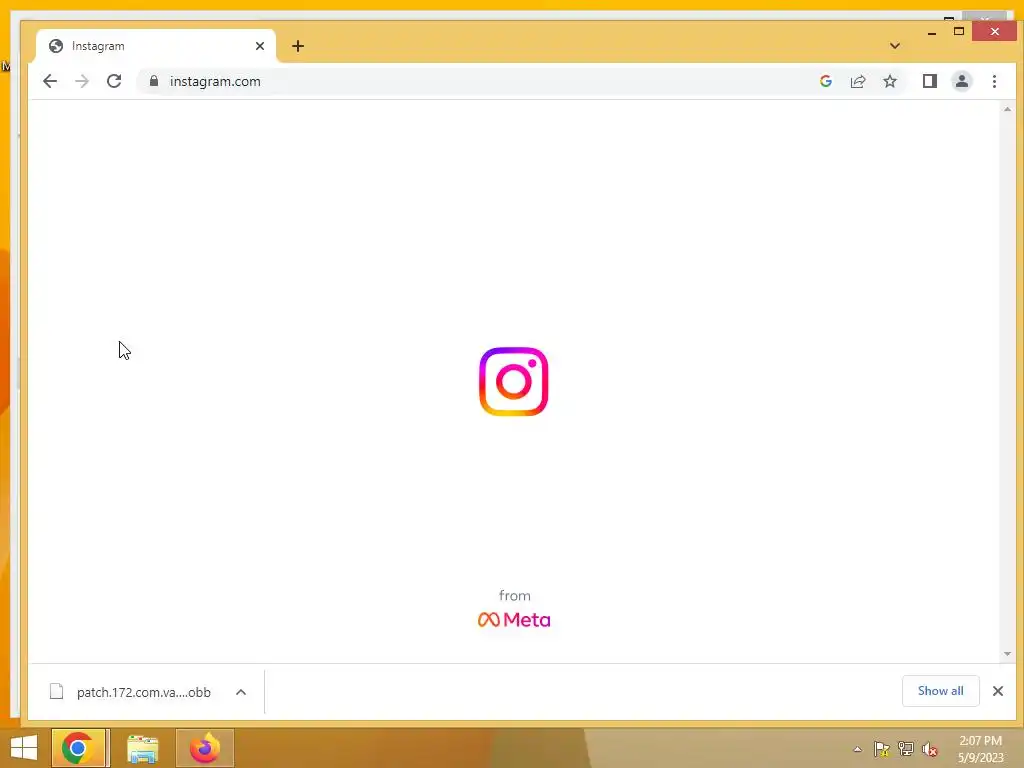Reload the Instagram page
This screenshot has height=768, width=1024.
(114, 81)
